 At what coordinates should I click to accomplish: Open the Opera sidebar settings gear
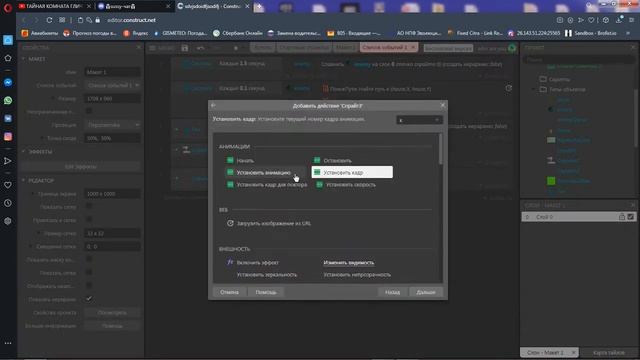pos(8,221)
